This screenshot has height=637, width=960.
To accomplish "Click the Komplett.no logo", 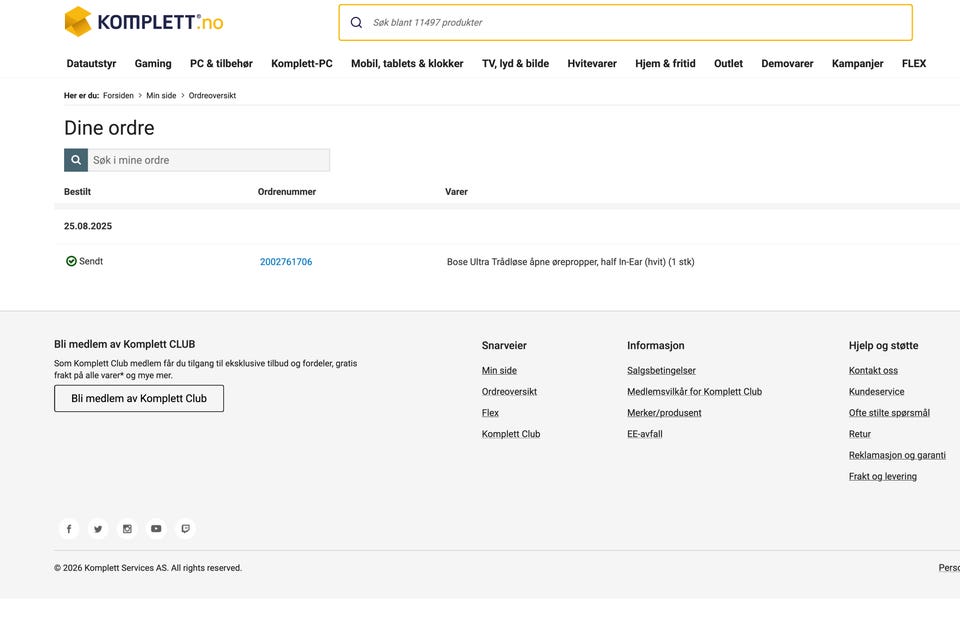I will coord(144,22).
